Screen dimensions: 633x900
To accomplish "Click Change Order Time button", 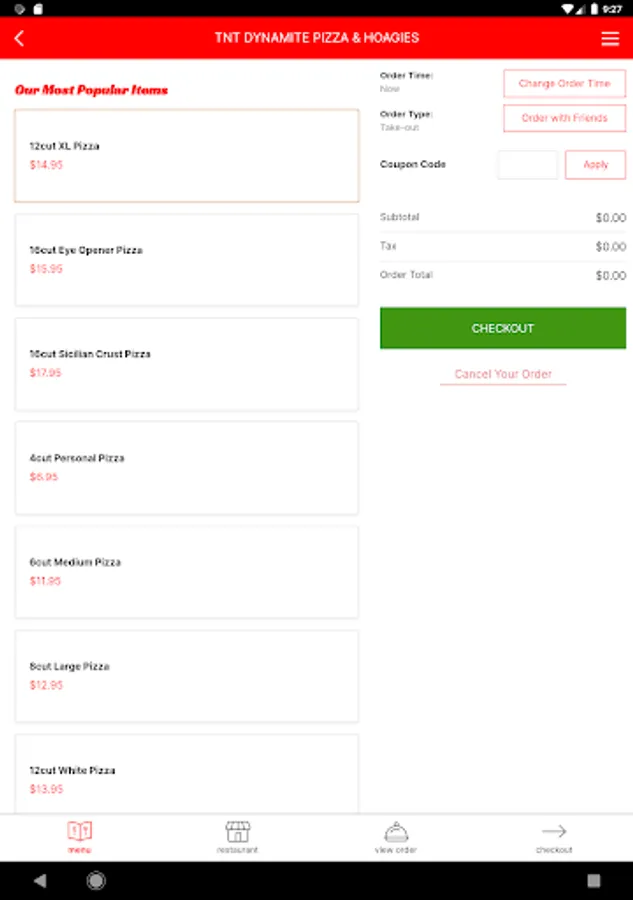I will point(564,84).
